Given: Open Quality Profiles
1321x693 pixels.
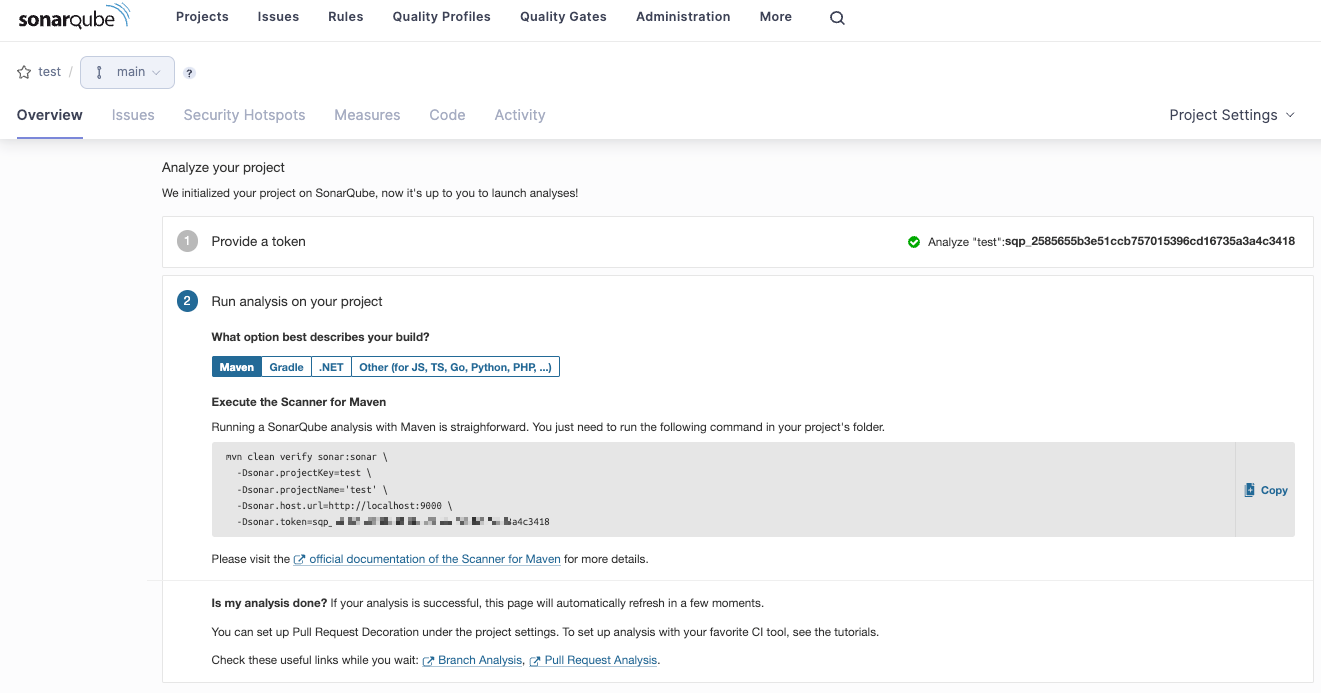Looking at the screenshot, I should coord(442,17).
